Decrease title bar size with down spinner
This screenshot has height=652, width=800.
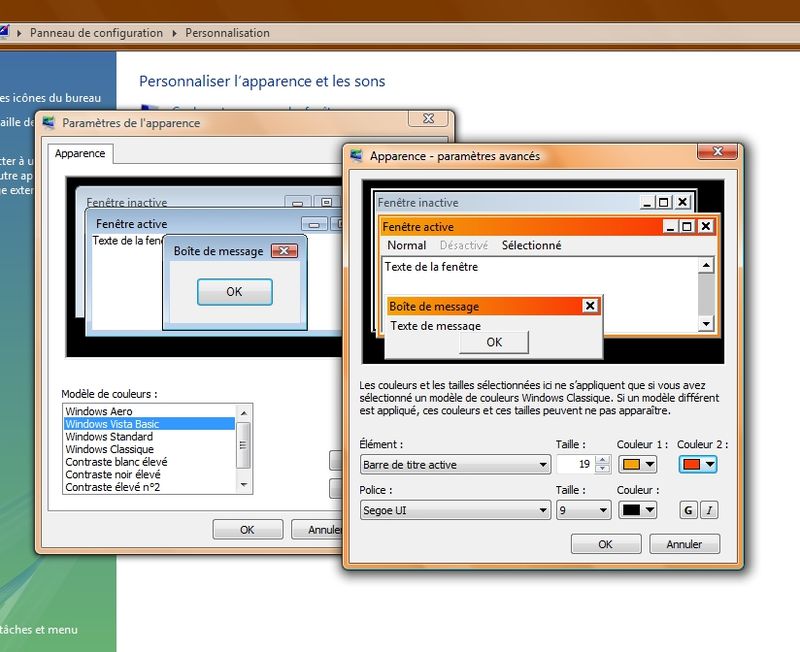(603, 468)
